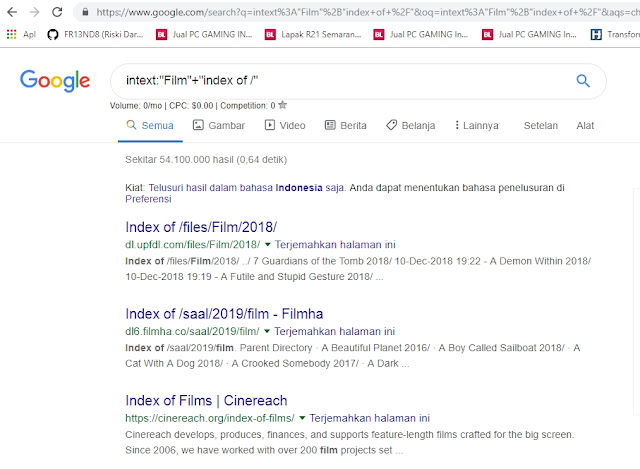Open the Lainnya more menu
The height and width of the screenshot is (469, 640).
[x=477, y=125]
